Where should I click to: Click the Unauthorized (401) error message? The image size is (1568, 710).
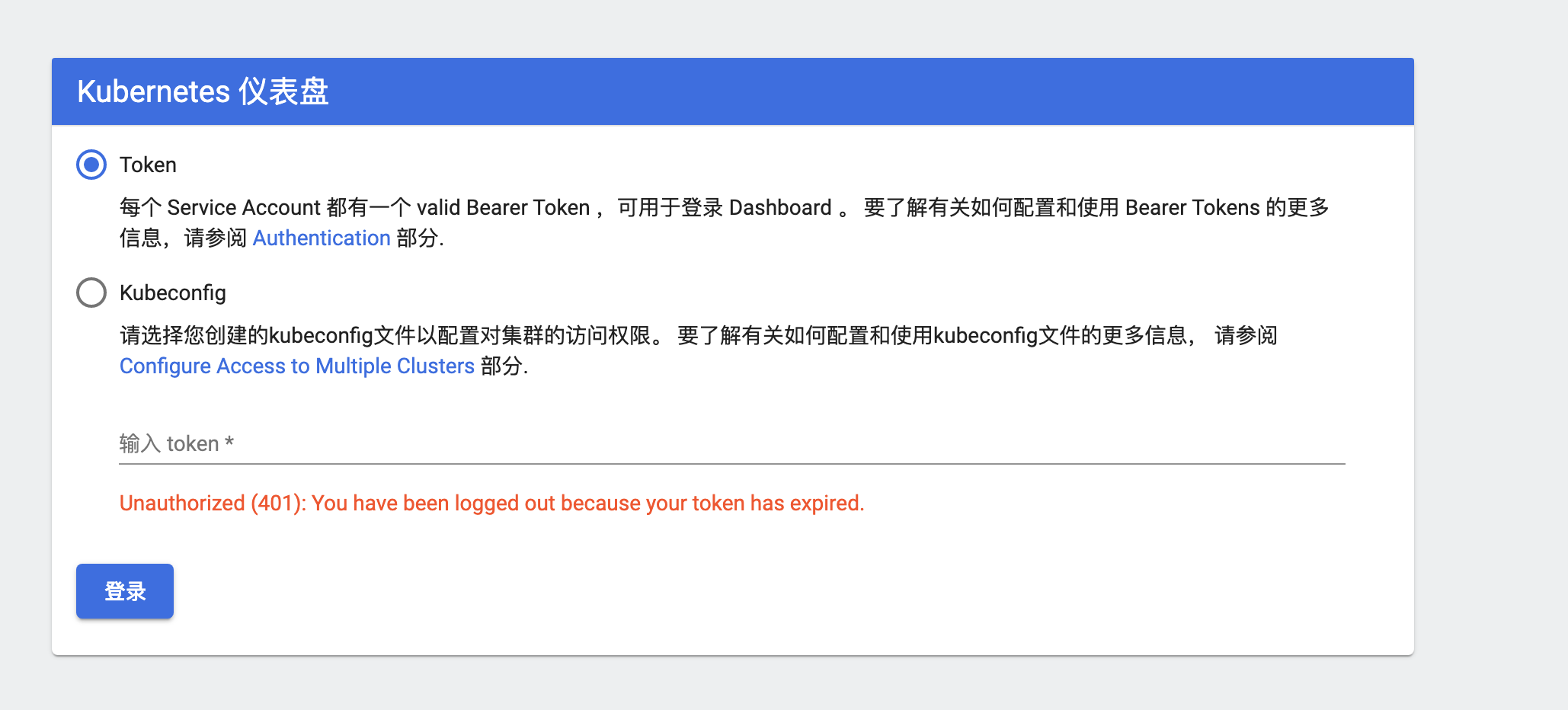click(492, 503)
